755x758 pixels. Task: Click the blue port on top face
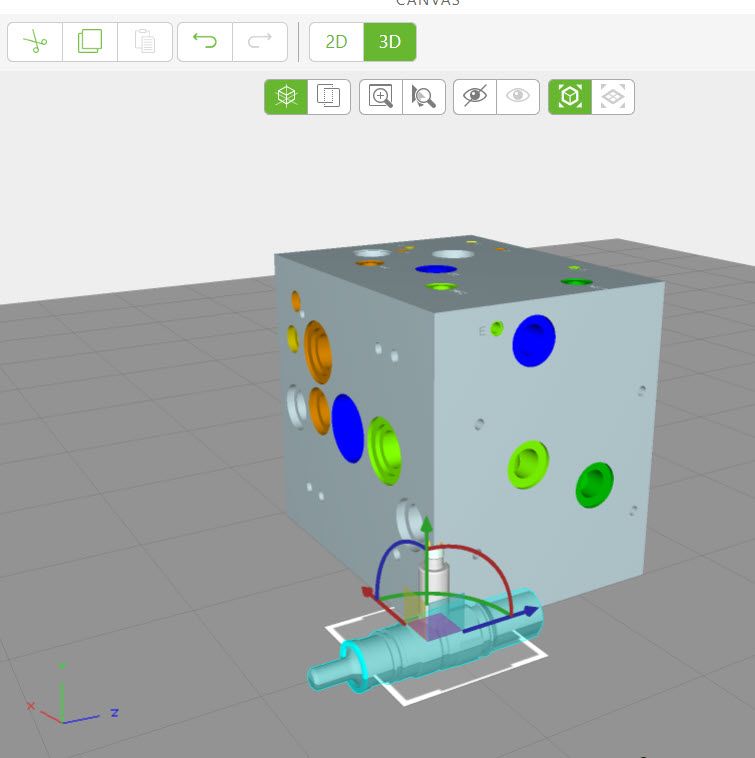pyautogui.click(x=436, y=269)
